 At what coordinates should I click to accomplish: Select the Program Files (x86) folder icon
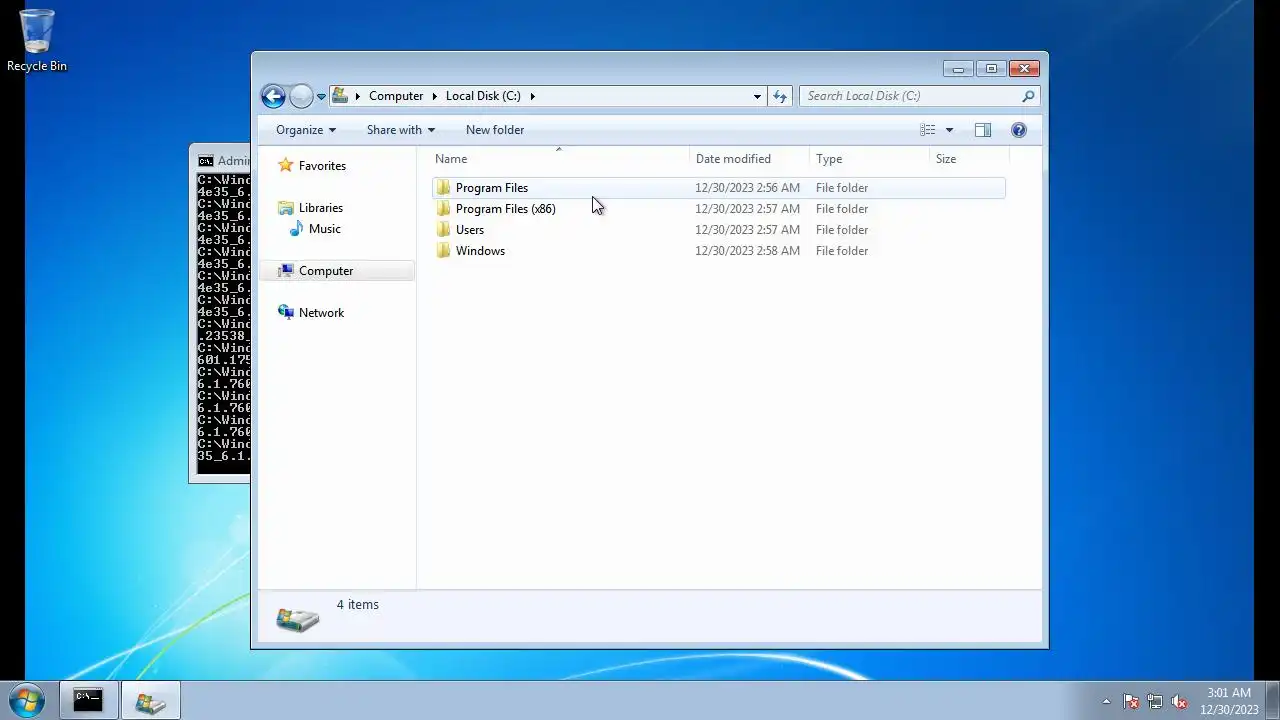443,209
